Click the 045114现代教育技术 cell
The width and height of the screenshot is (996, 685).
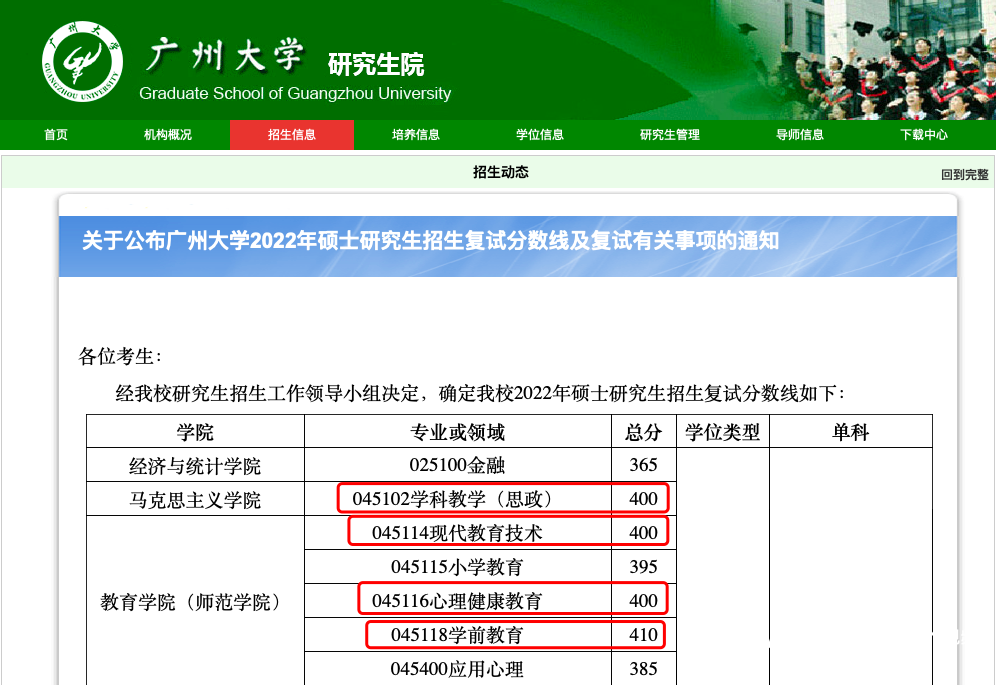pyautogui.click(x=457, y=532)
